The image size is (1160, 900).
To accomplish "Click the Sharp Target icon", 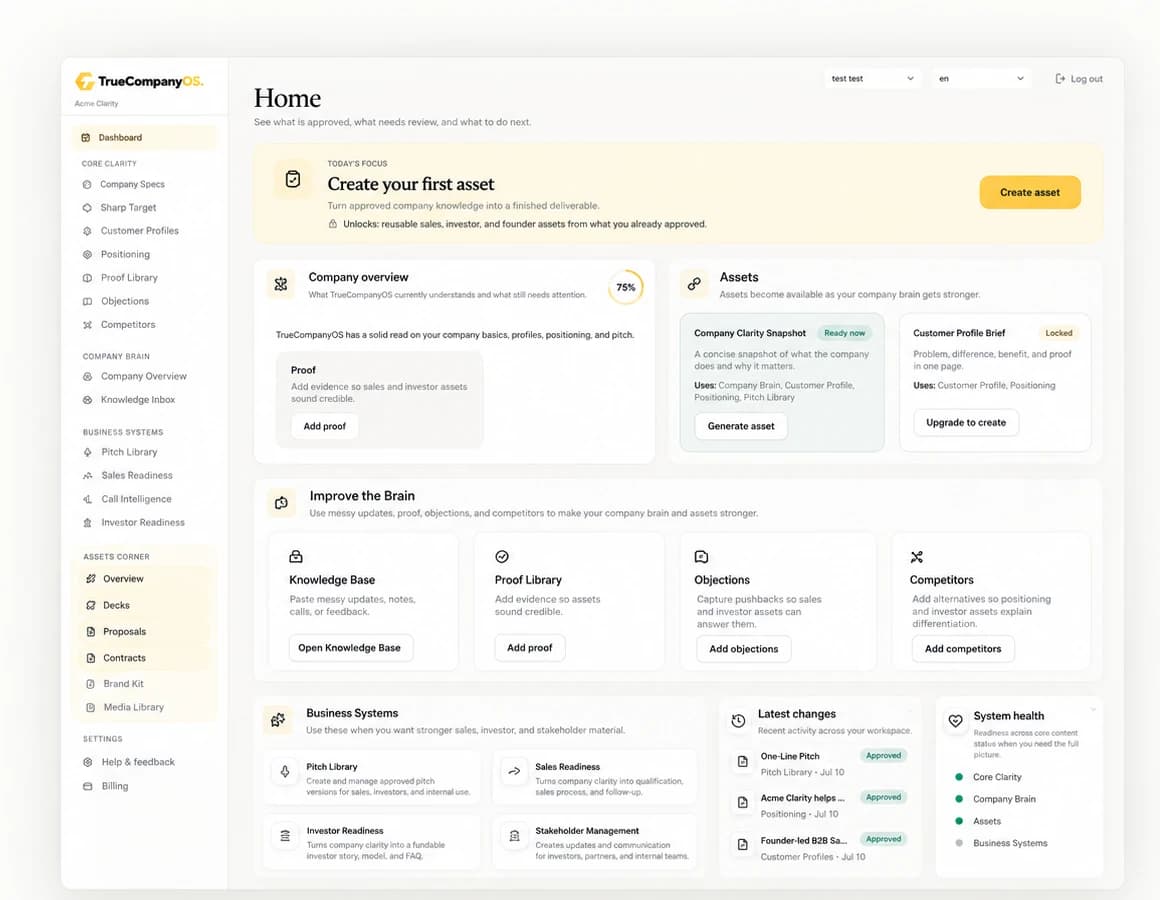I will [x=87, y=208].
